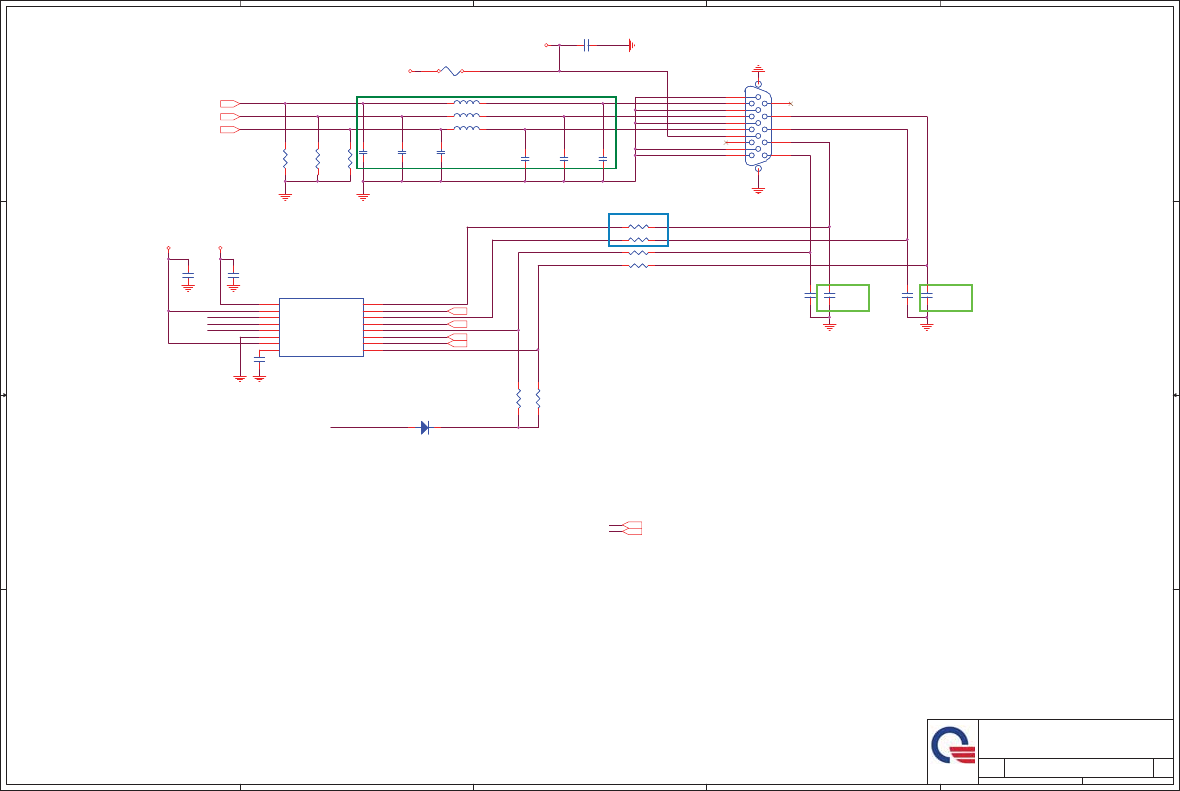Image resolution: width=1180 pixels, height=791 pixels.
Task: Click the company logo in title block
Action: point(953,745)
